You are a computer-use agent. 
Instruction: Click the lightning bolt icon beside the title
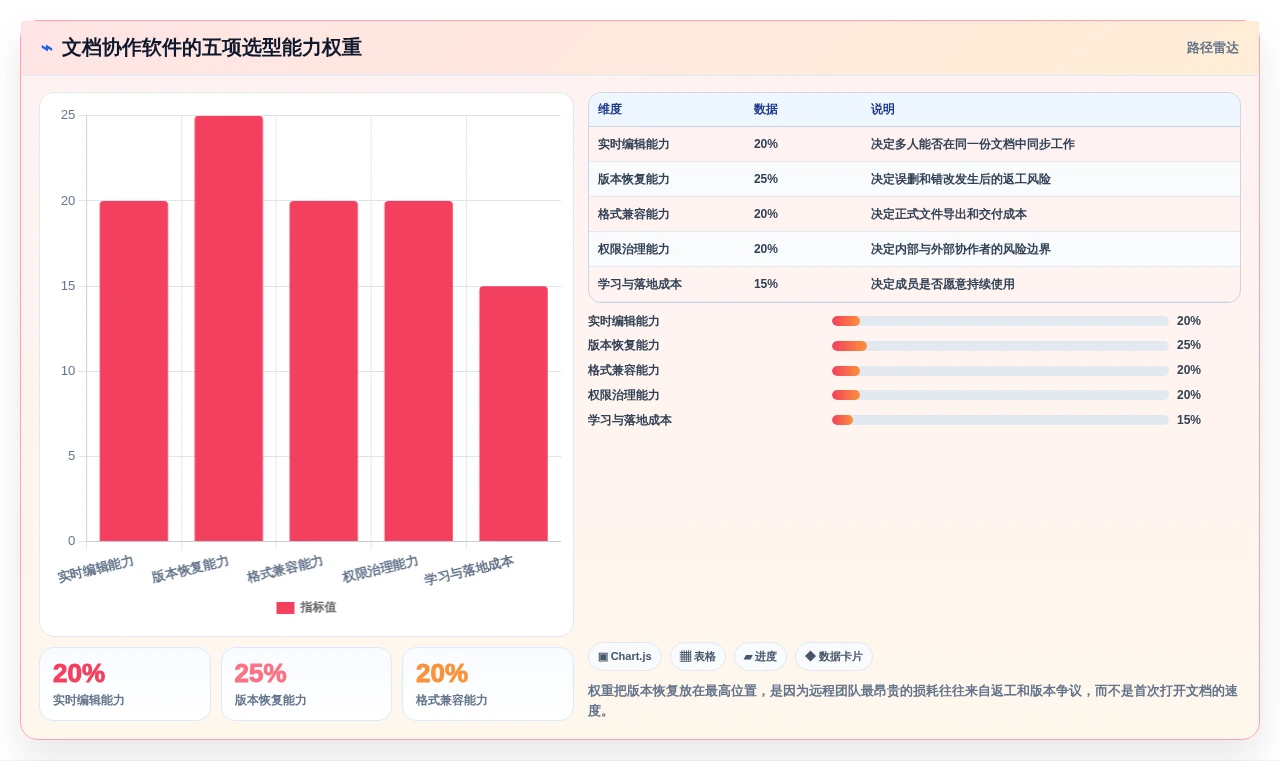click(x=47, y=48)
